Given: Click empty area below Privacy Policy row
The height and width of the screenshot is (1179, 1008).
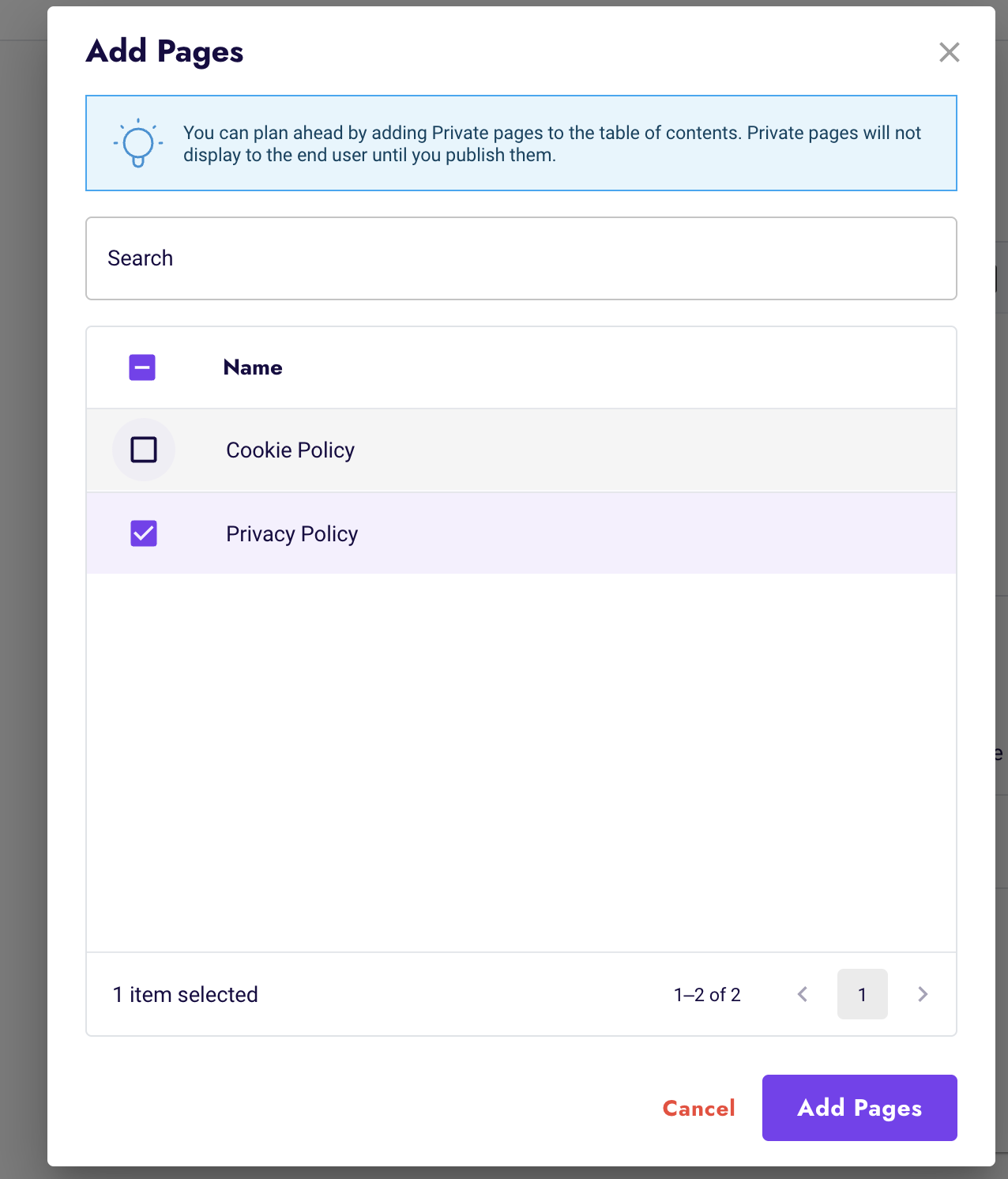Looking at the screenshot, I should click(x=521, y=763).
